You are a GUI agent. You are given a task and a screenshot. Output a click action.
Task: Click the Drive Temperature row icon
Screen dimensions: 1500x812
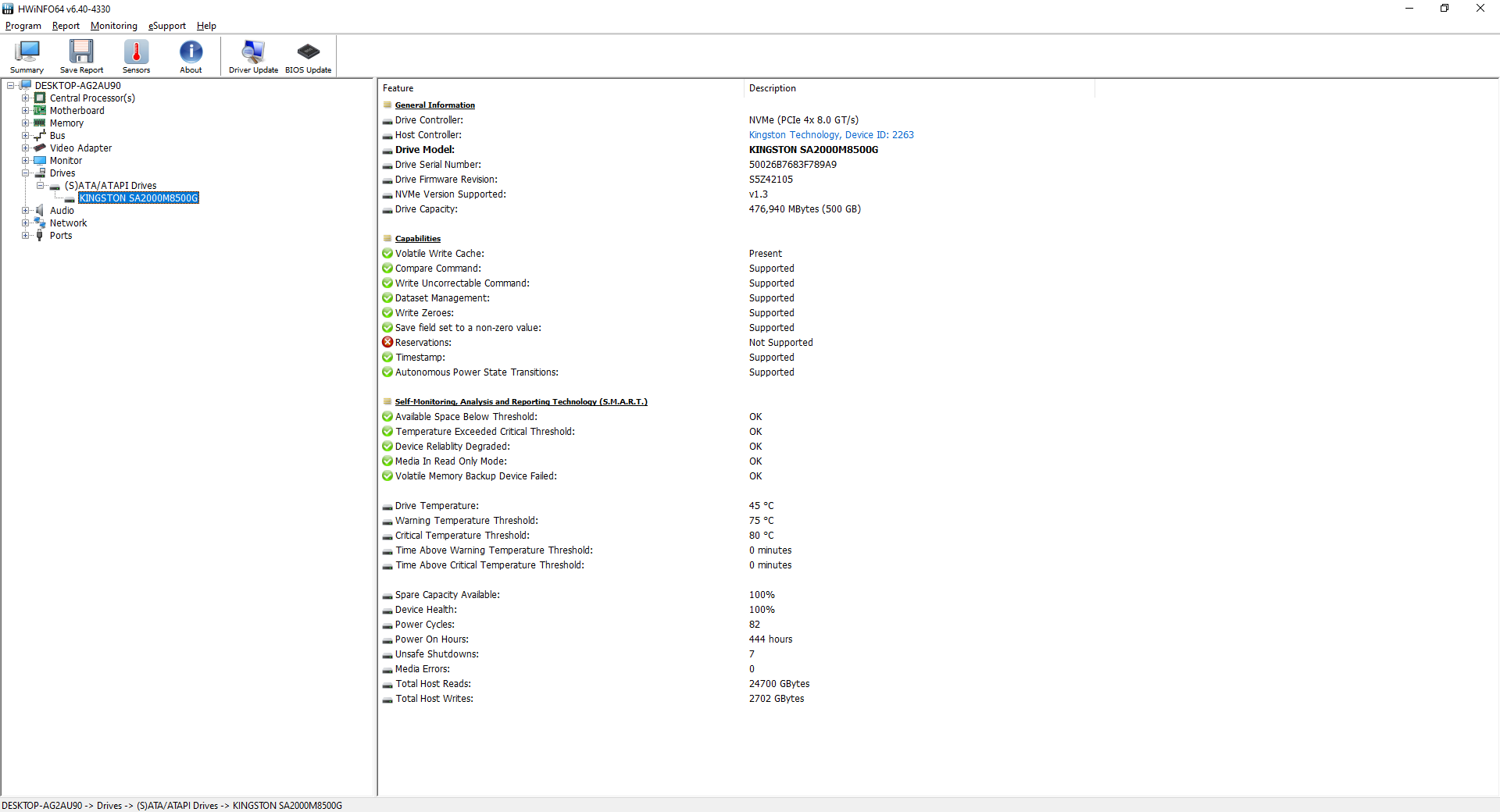pyautogui.click(x=387, y=507)
